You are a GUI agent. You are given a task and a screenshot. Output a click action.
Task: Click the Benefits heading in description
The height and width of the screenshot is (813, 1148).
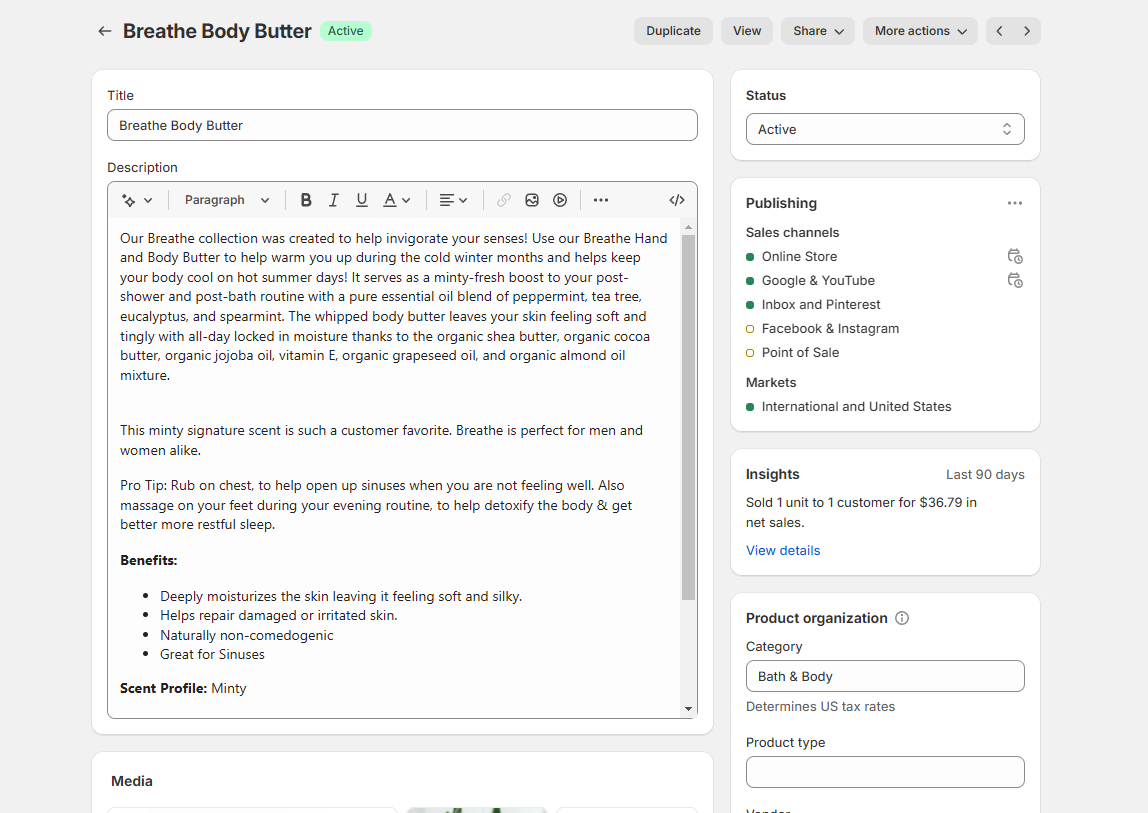click(149, 560)
